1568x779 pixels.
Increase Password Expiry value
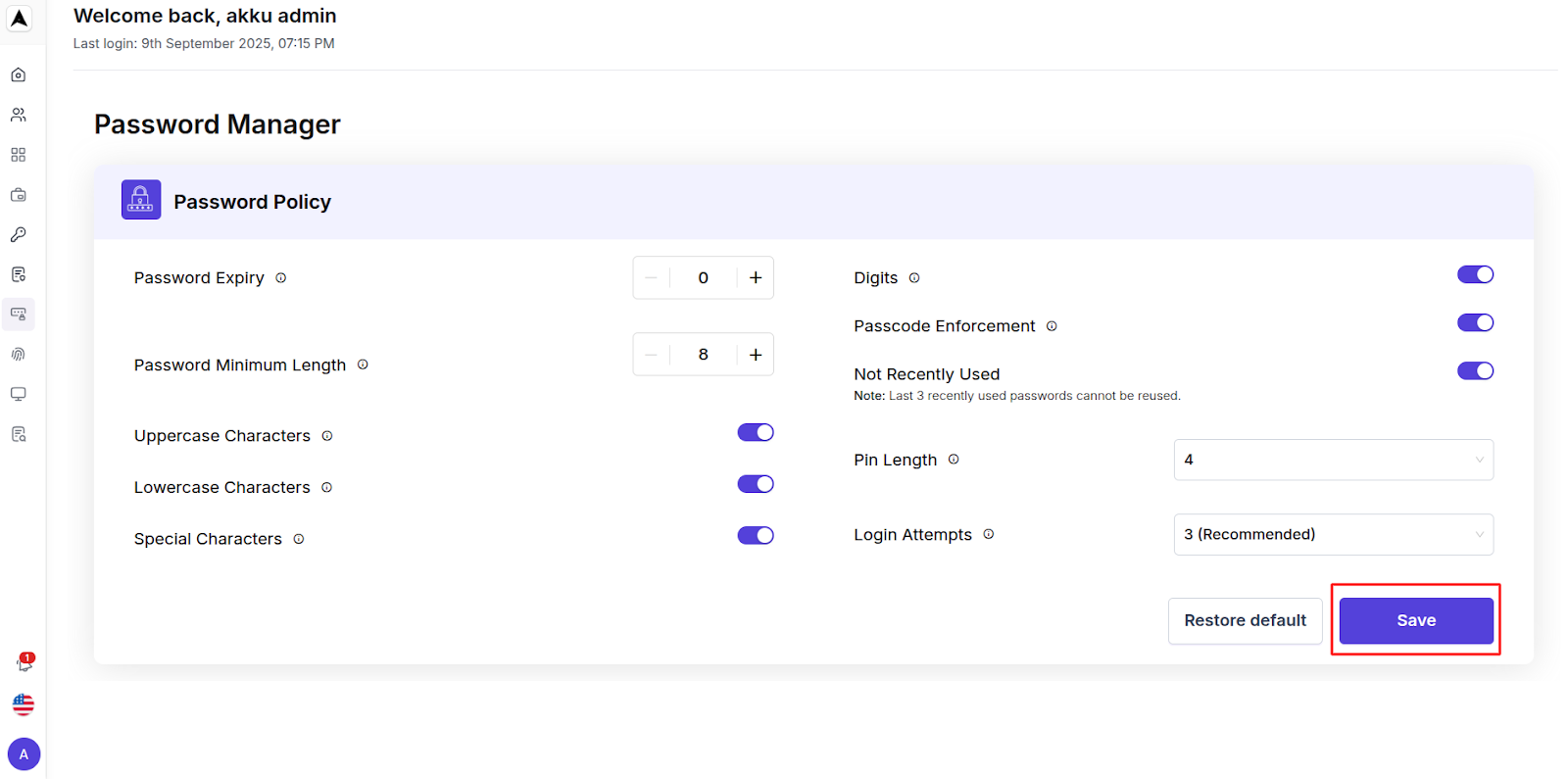(756, 277)
